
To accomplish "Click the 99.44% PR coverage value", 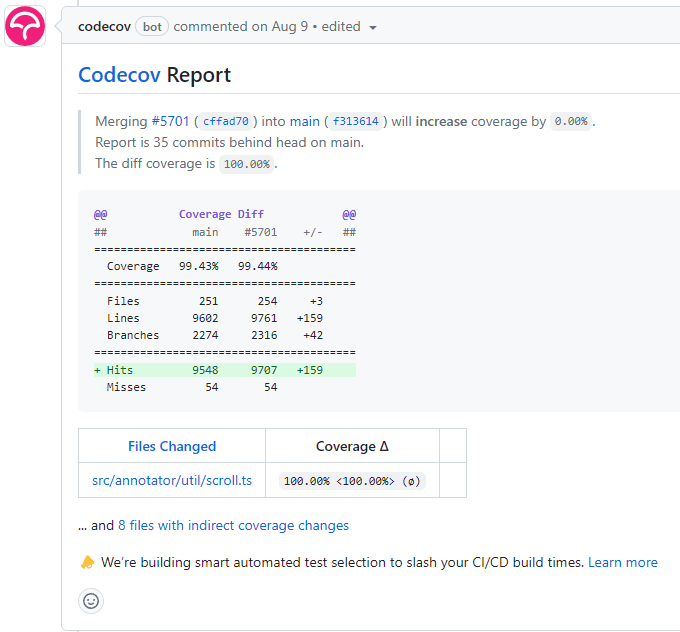I will tap(258, 266).
